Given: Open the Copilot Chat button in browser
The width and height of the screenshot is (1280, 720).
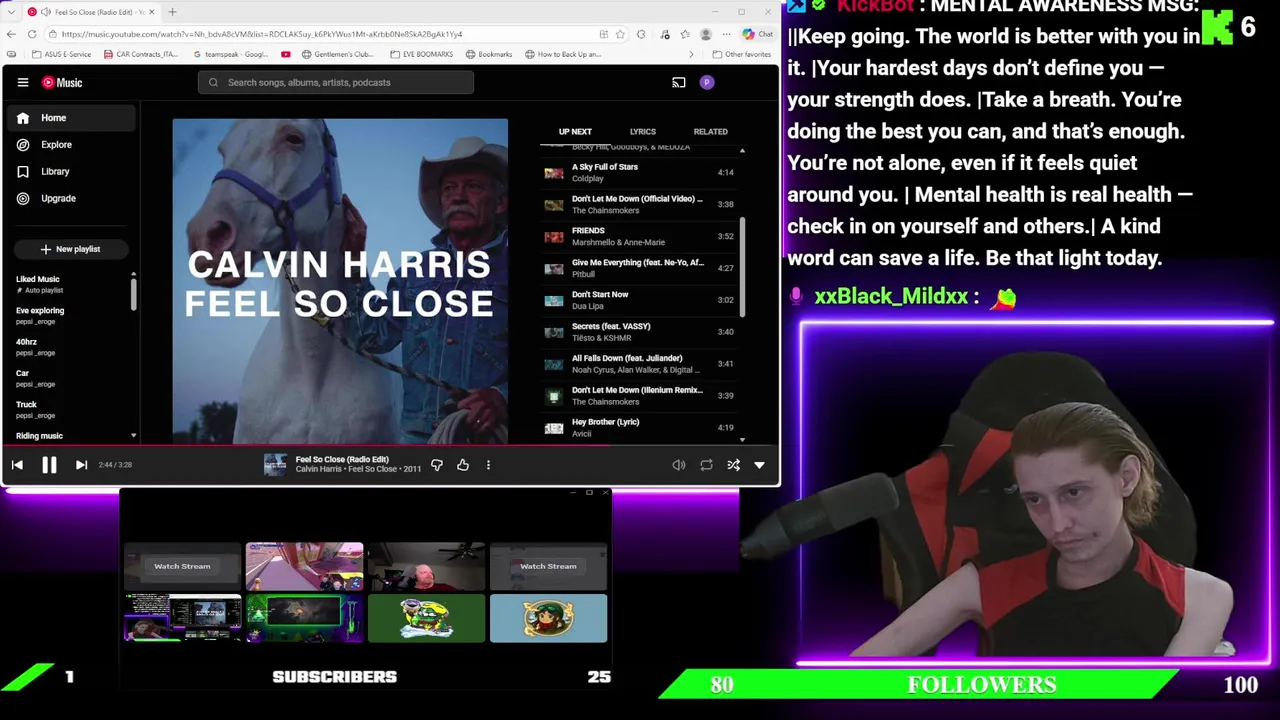Looking at the screenshot, I should (x=758, y=34).
